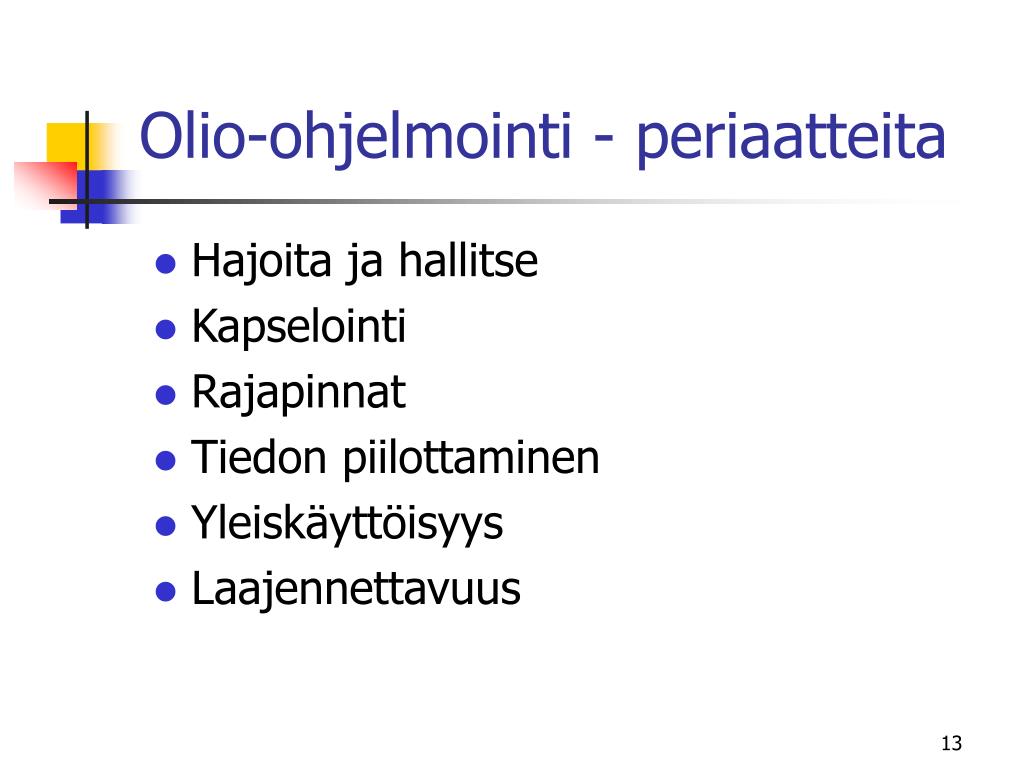Click the "Kapselointi" bullet item
The image size is (1024, 768).
tap(298, 327)
